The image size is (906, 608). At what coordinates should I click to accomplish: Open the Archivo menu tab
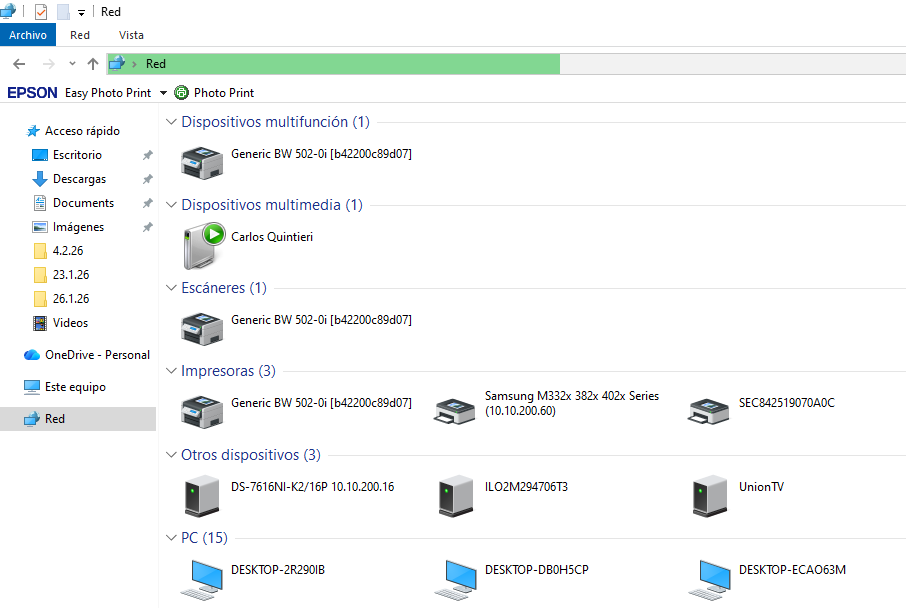28,35
